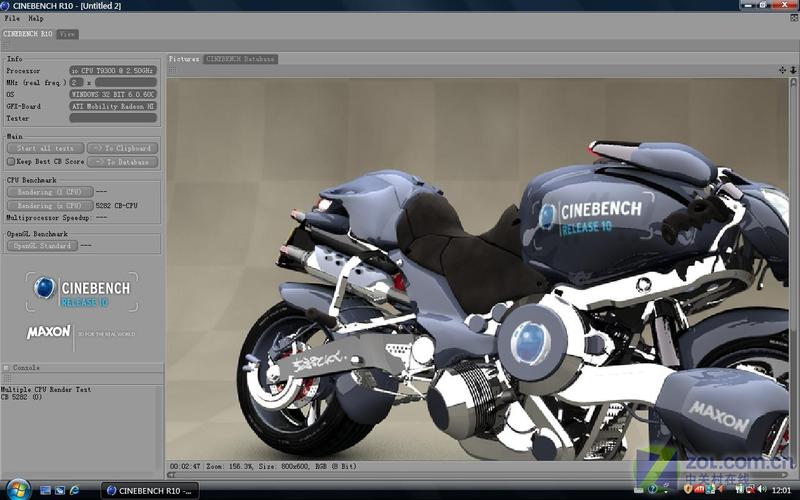The height and width of the screenshot is (500, 800).
Task: Click the picture viewer scroll-up arrow
Action: [x=793, y=82]
